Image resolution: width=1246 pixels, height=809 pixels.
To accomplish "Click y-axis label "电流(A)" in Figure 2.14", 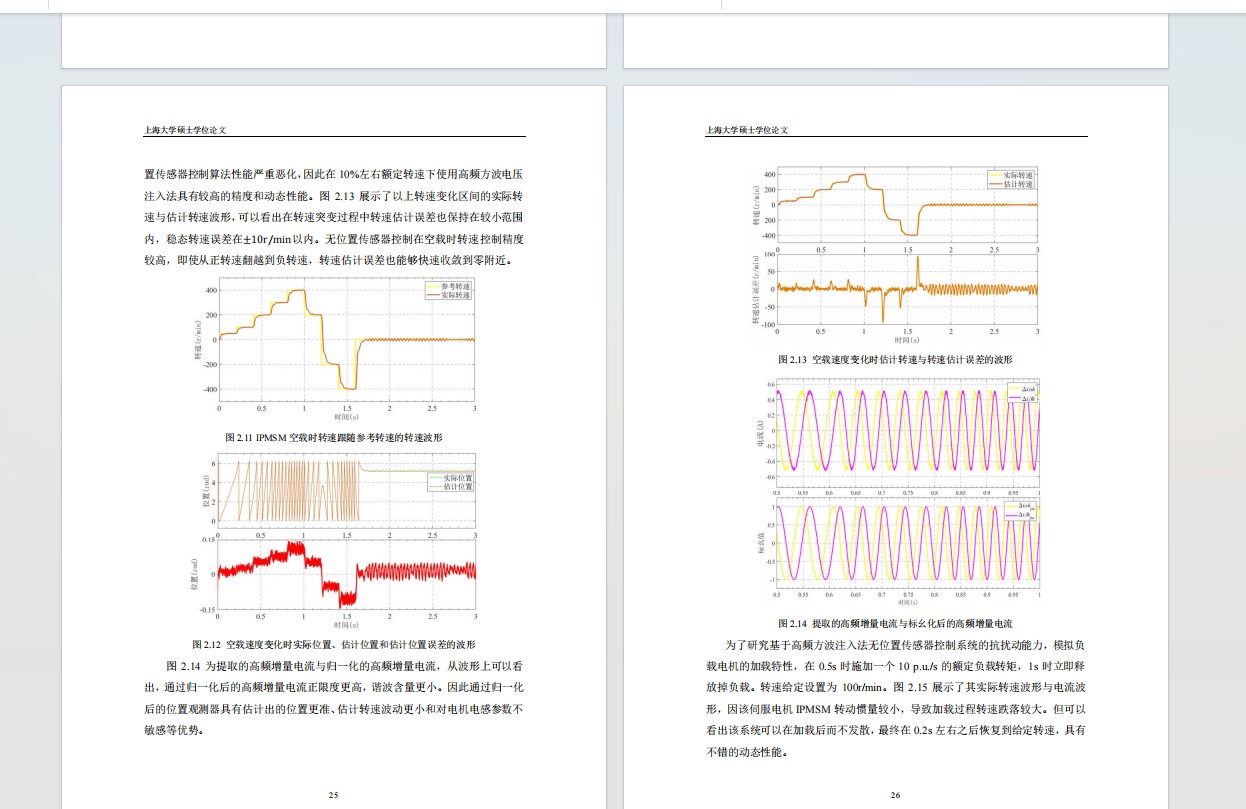I will point(759,431).
